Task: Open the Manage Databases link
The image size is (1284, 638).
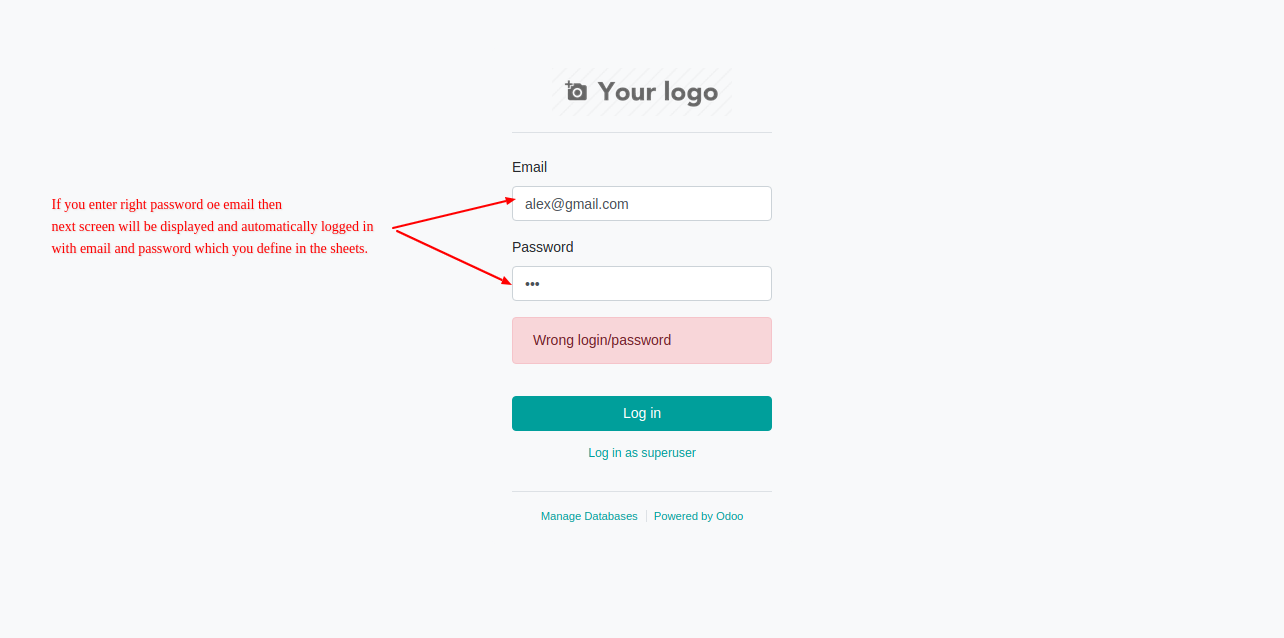Action: (589, 516)
